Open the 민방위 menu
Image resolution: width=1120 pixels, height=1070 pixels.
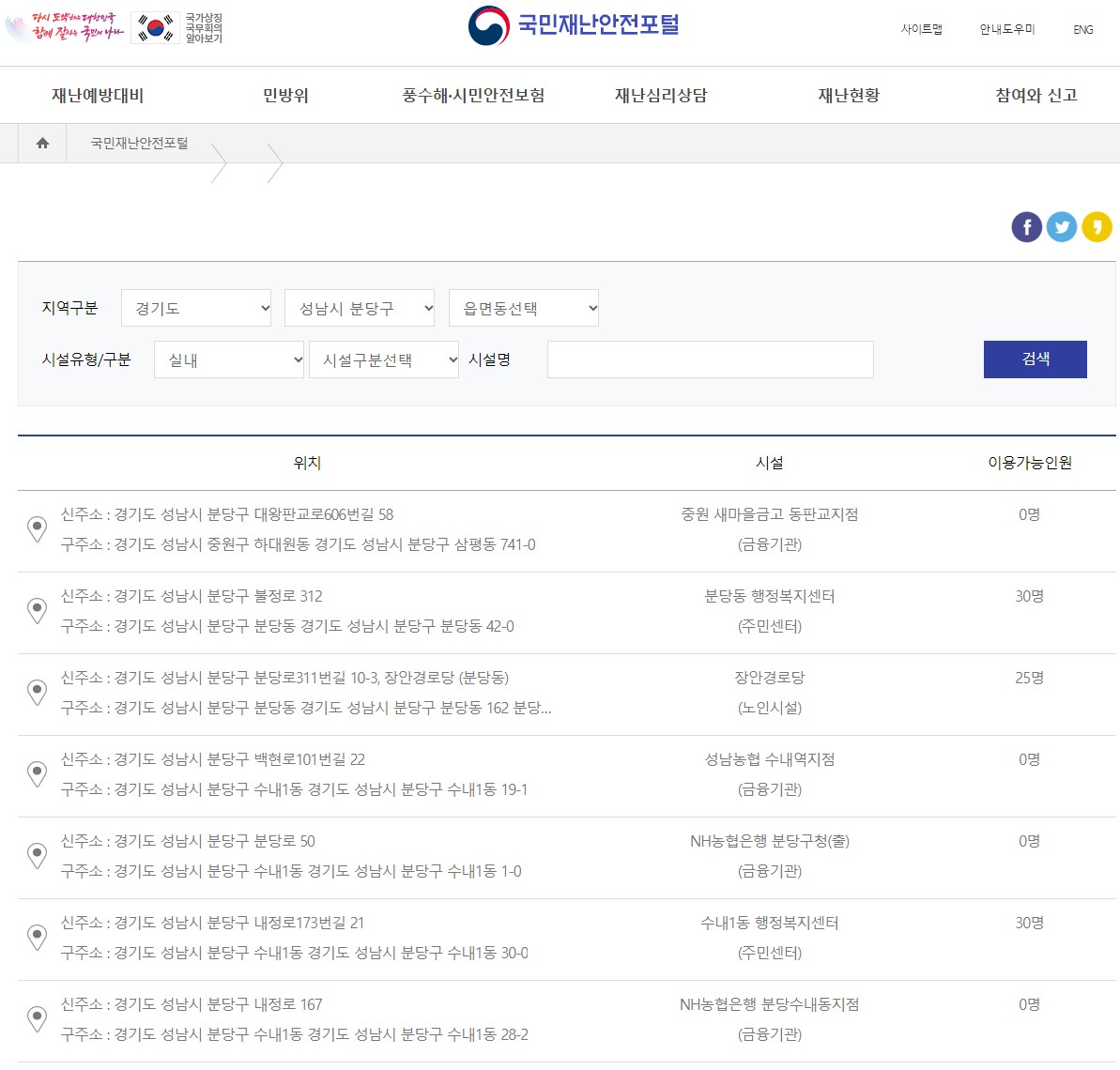[286, 95]
